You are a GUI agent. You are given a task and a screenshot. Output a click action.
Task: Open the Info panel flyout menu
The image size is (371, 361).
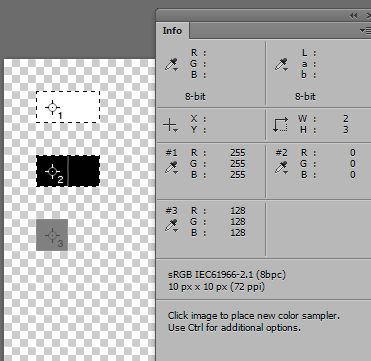[x=365, y=31]
